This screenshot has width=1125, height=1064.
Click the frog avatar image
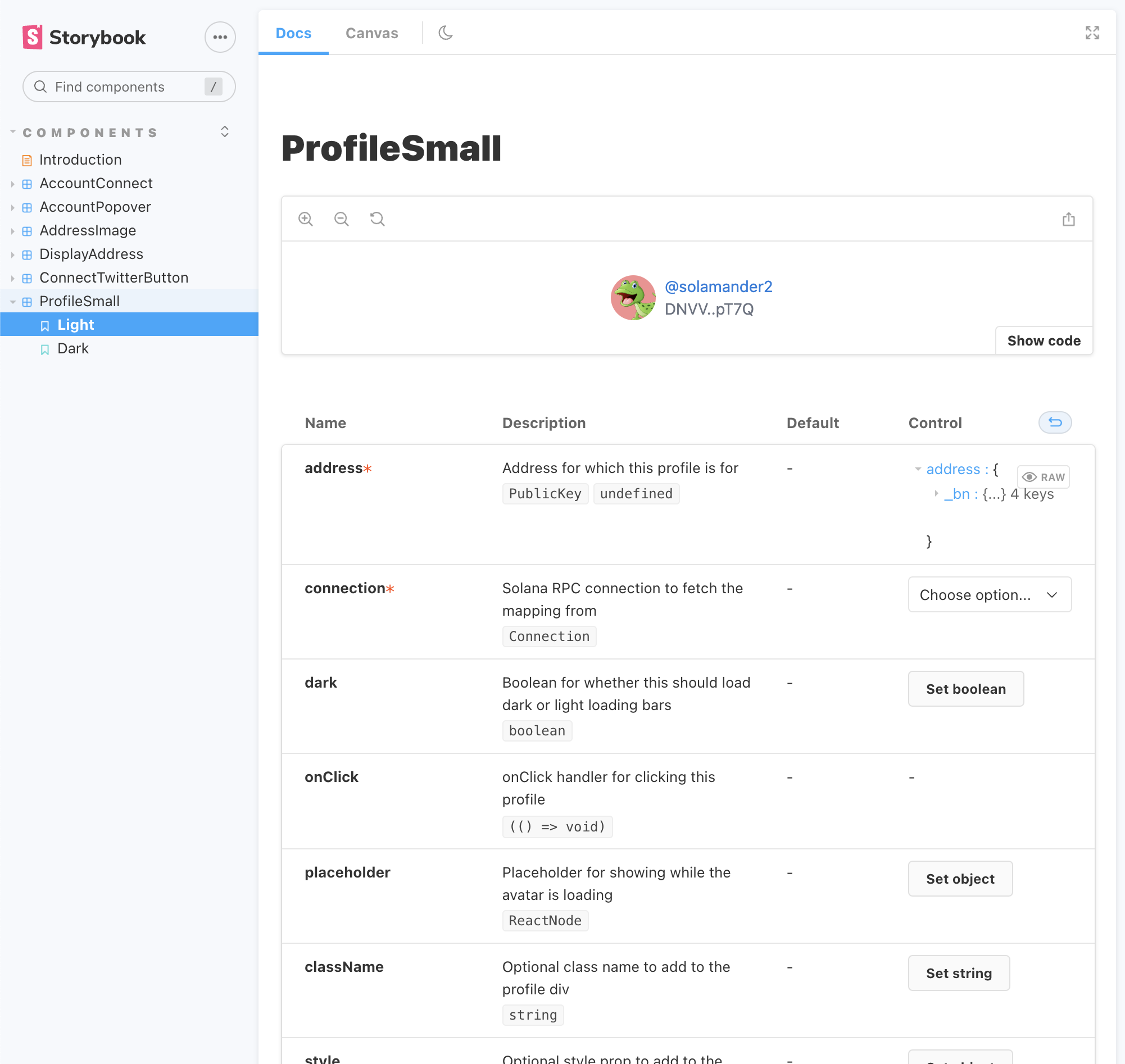[633, 298]
